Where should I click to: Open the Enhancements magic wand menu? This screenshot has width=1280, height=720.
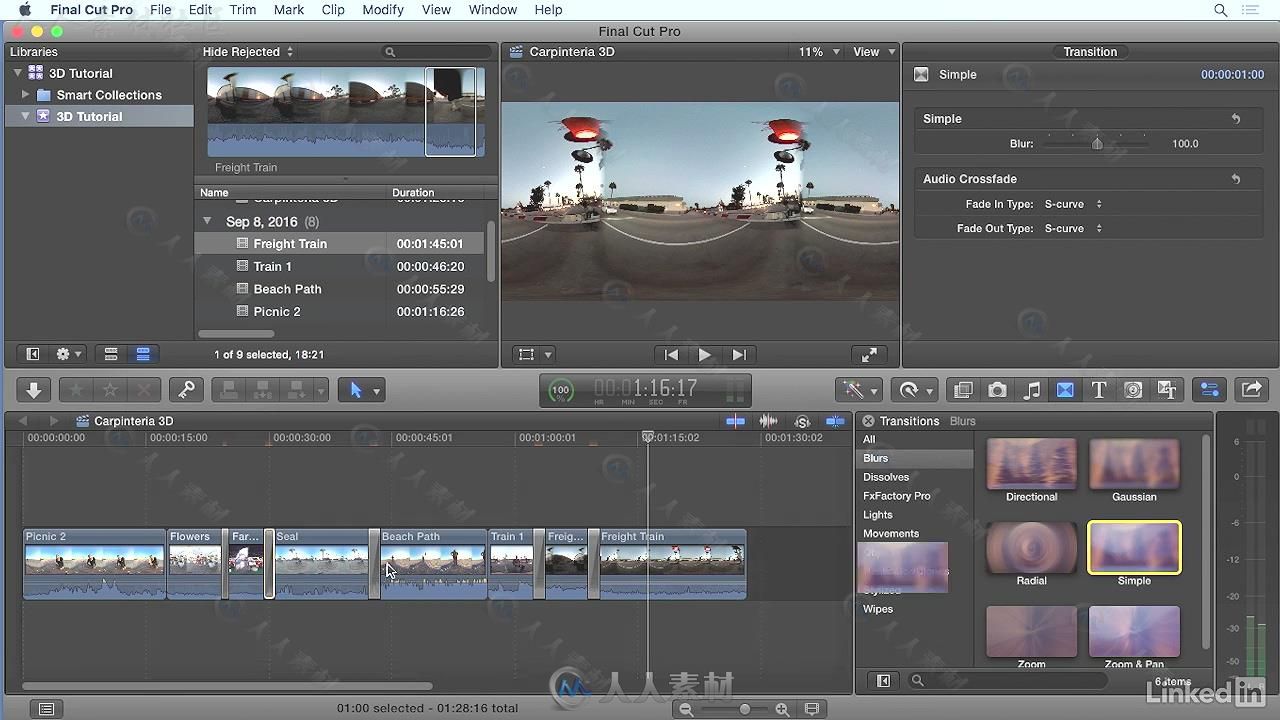[x=860, y=390]
